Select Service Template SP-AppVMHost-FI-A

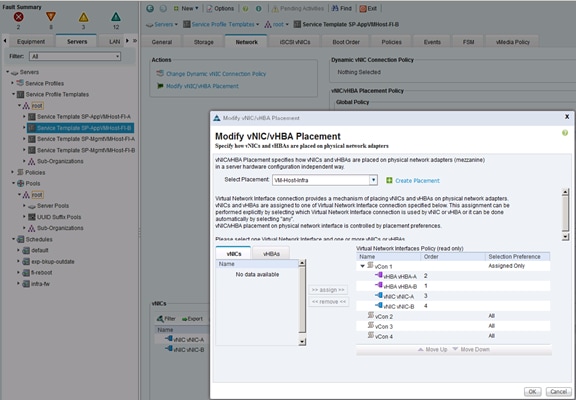(x=84, y=117)
